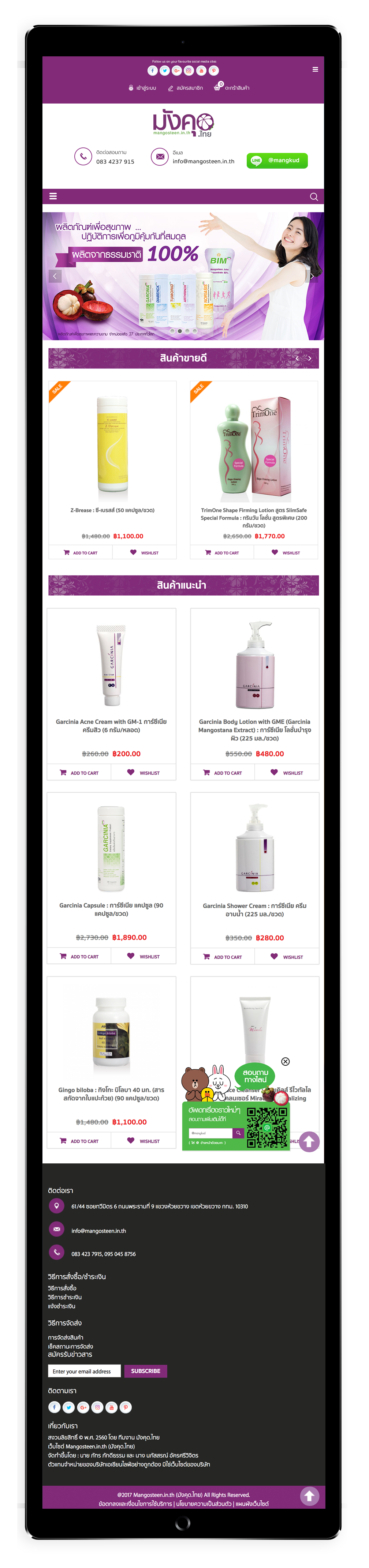
Task: Open the YouTube icon in top social bar
Action: 202,71
